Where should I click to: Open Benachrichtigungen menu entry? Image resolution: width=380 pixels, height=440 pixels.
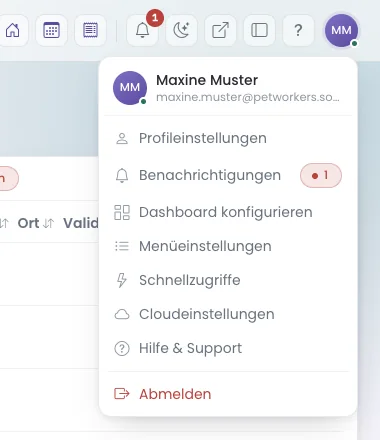[228, 175]
